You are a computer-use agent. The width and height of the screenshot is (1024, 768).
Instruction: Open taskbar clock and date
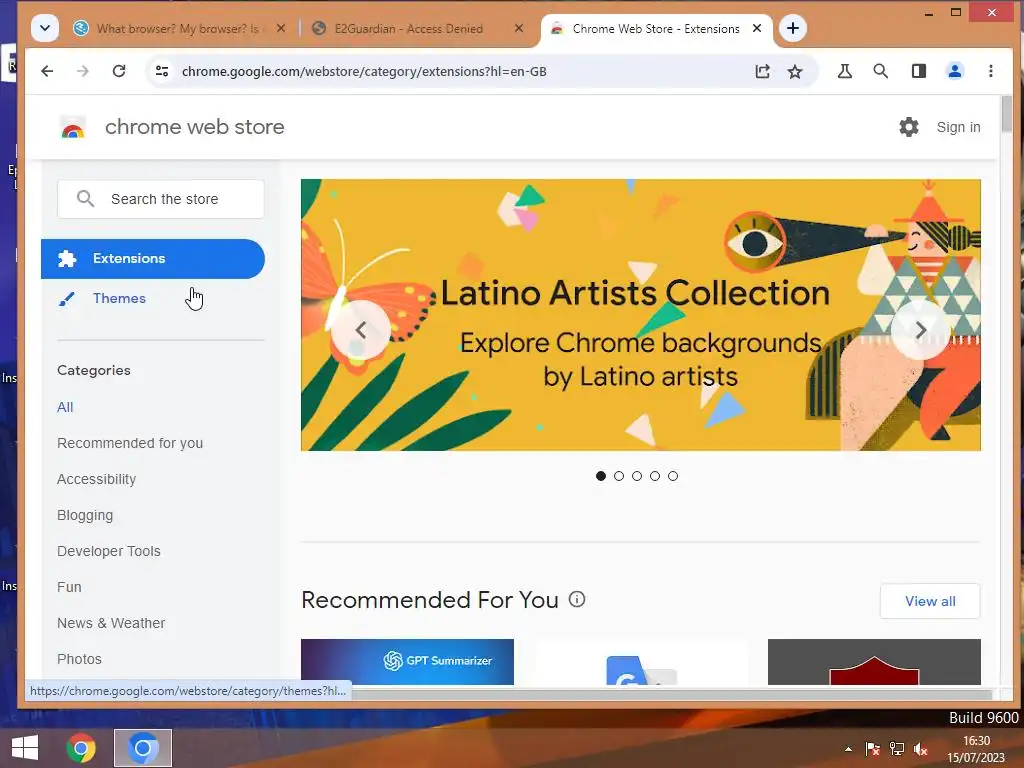click(x=976, y=749)
